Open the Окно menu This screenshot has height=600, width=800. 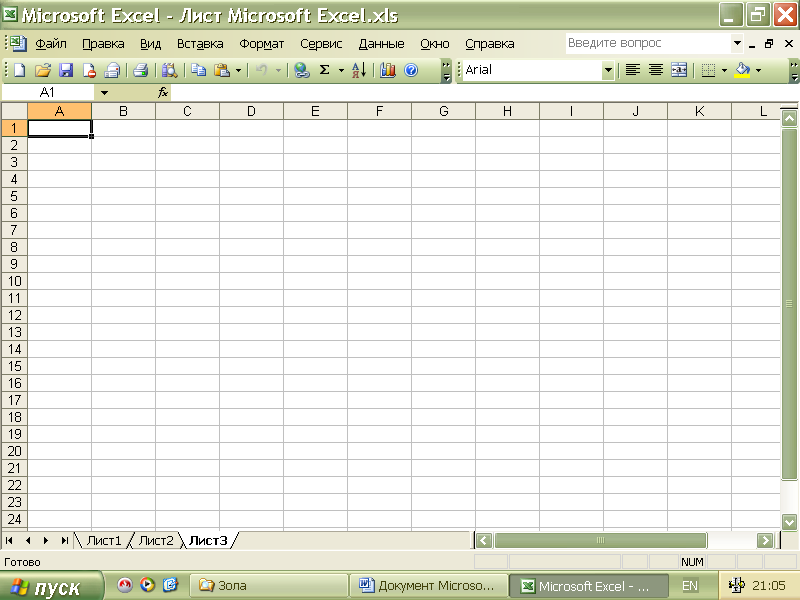coord(435,44)
